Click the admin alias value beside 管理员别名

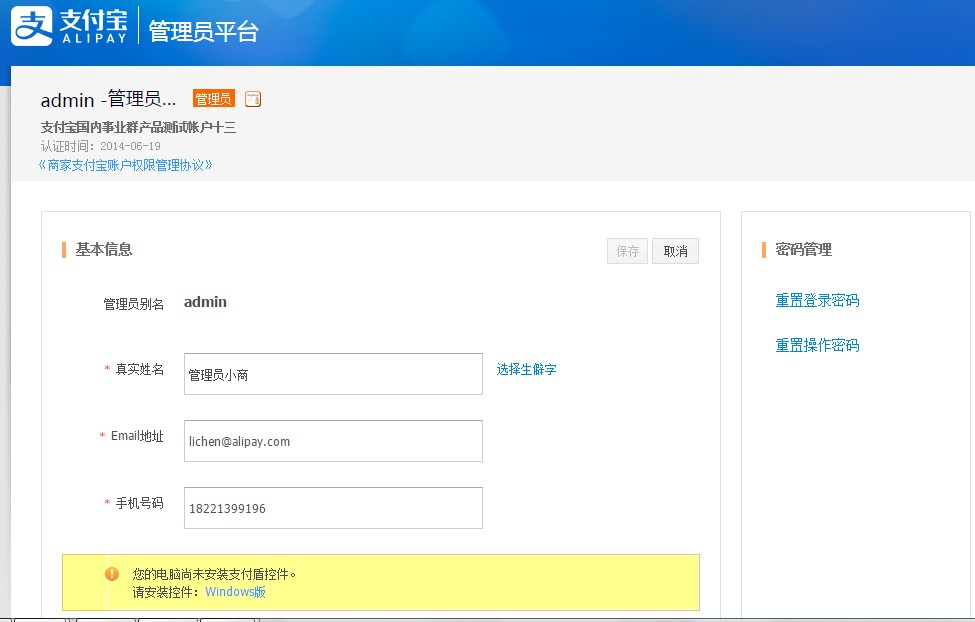pos(205,302)
